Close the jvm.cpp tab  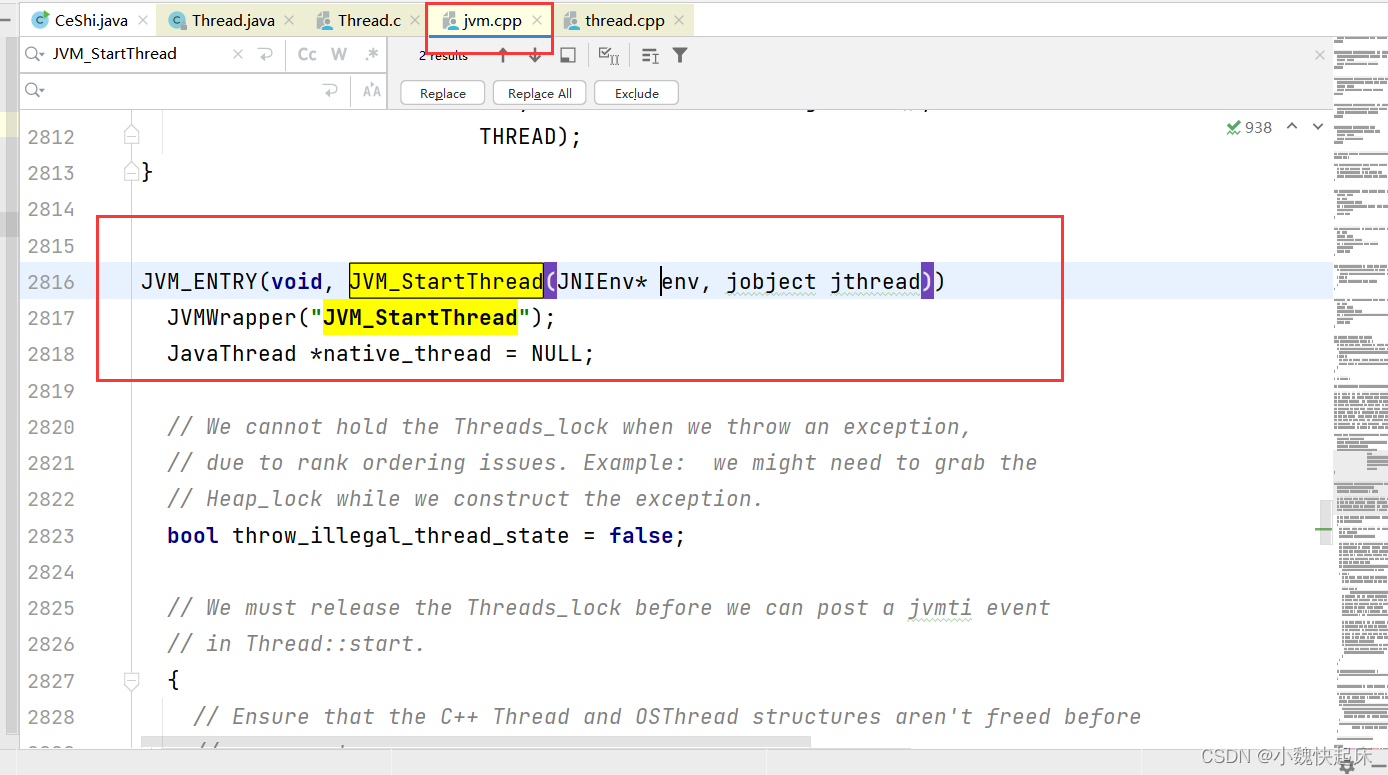tap(537, 20)
